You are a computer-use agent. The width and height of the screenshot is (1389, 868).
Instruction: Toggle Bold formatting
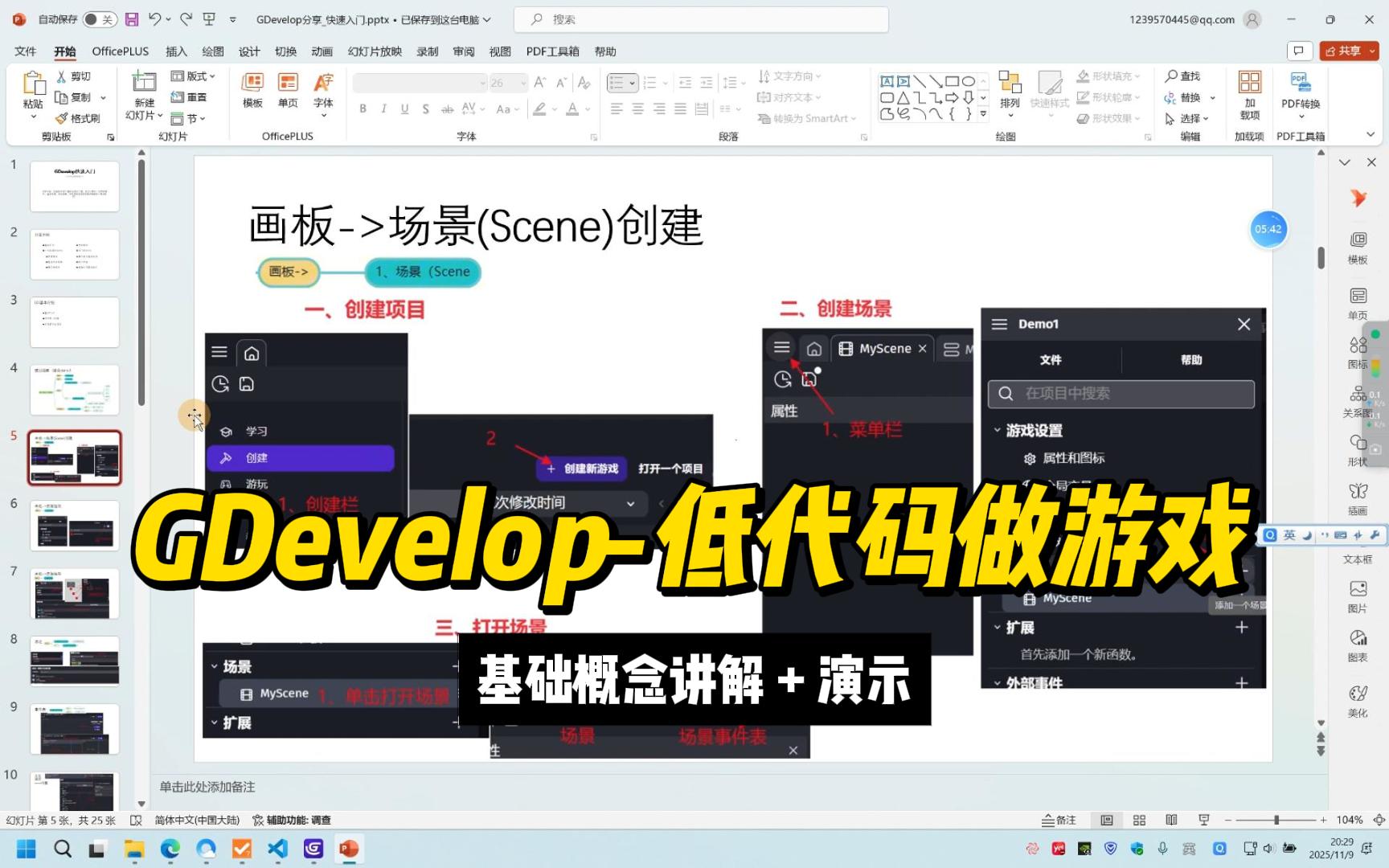tap(363, 108)
